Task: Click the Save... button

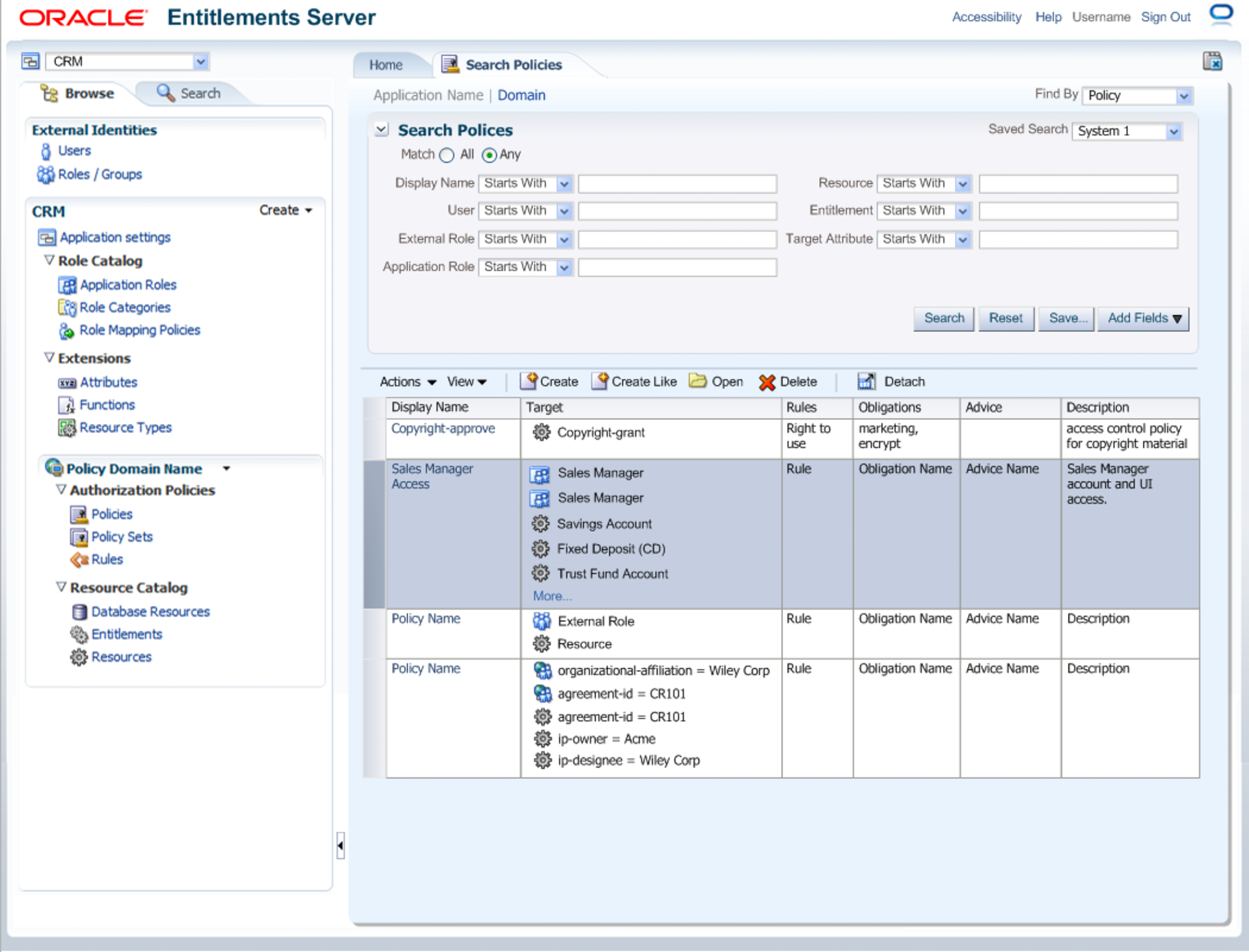Action: point(1068,319)
